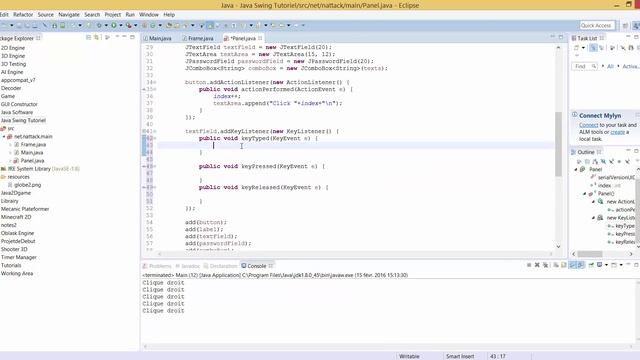Viewport: 640px width, 360px height.
Task: Click the Debug bug icon in toolbar
Action: [x=99, y=25]
